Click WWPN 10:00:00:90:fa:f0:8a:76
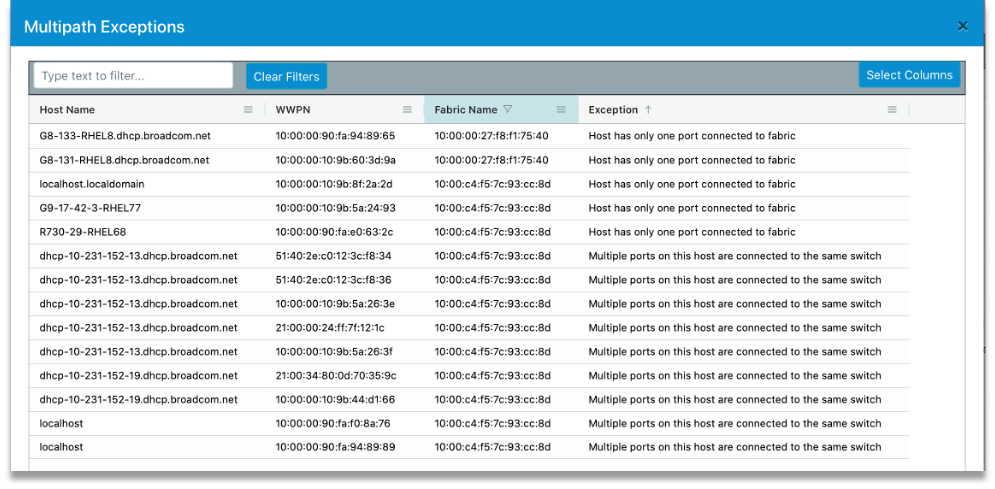 click(333, 423)
